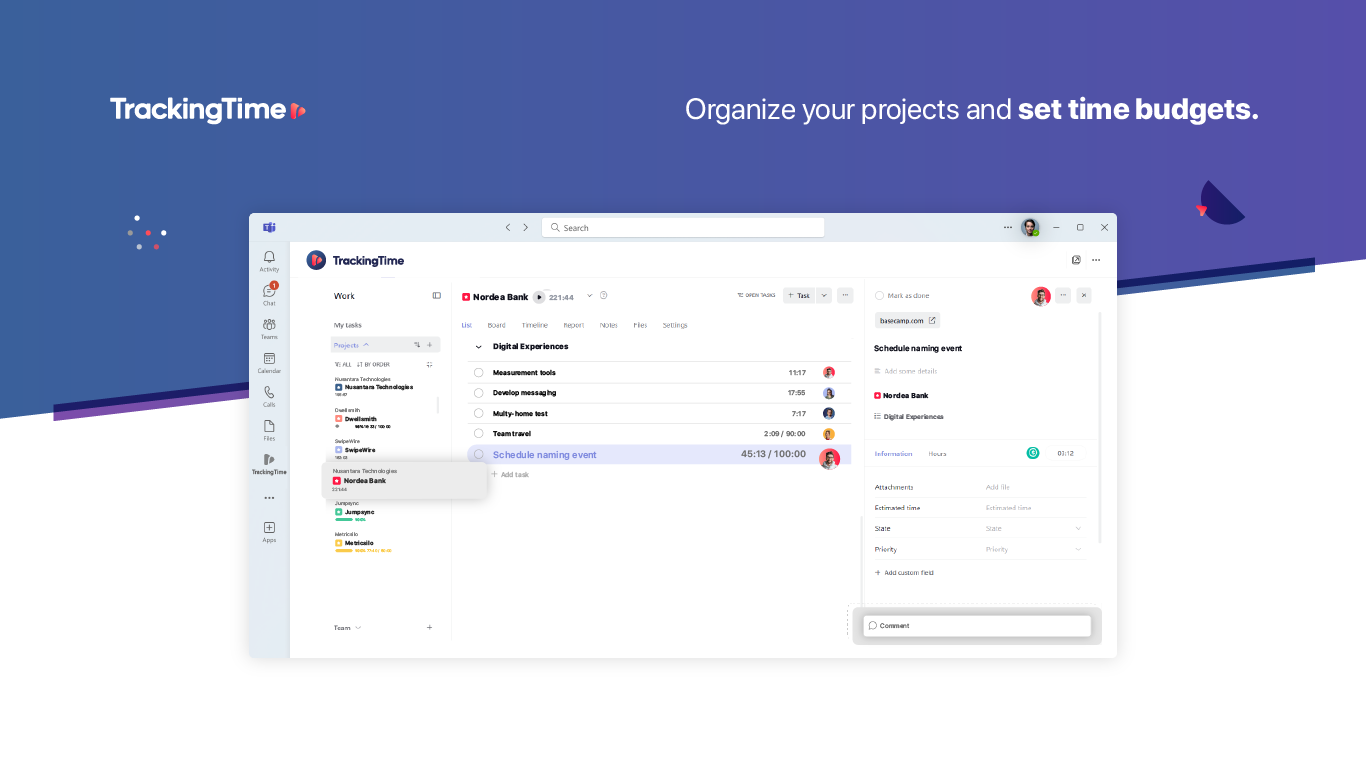Add a team member with plus icon

point(430,628)
